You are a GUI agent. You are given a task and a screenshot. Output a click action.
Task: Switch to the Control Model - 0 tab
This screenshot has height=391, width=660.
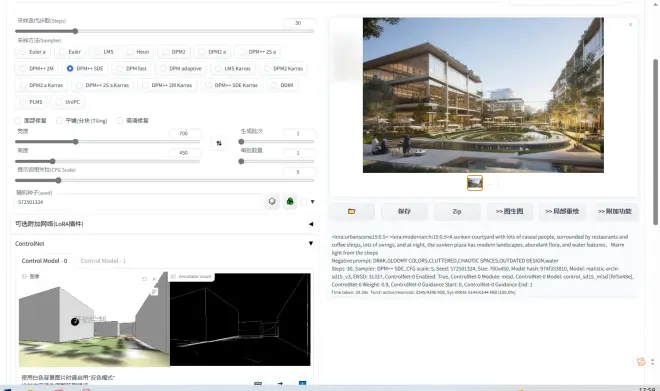44,261
